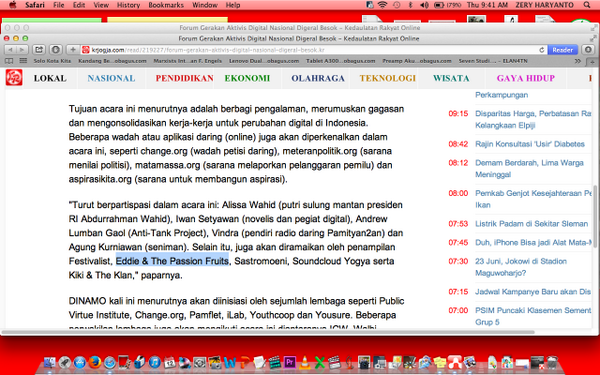Screen dimensions: 600x375
Task: Open the Bluetooth status icon
Action: point(411,5)
